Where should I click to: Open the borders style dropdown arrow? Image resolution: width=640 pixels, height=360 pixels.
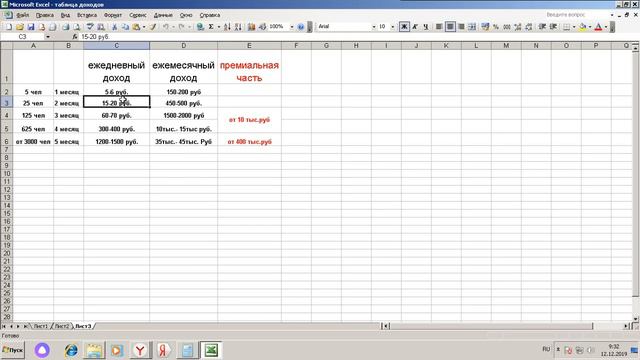click(574, 27)
